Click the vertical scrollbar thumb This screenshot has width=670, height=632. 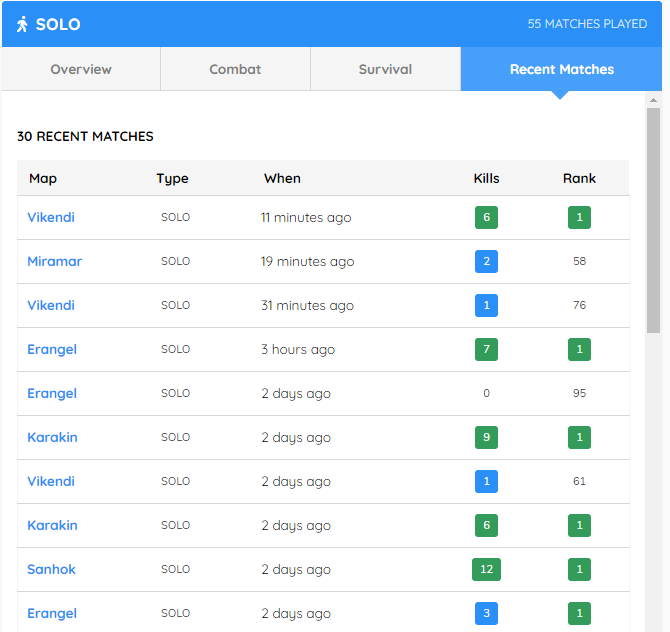click(x=653, y=220)
